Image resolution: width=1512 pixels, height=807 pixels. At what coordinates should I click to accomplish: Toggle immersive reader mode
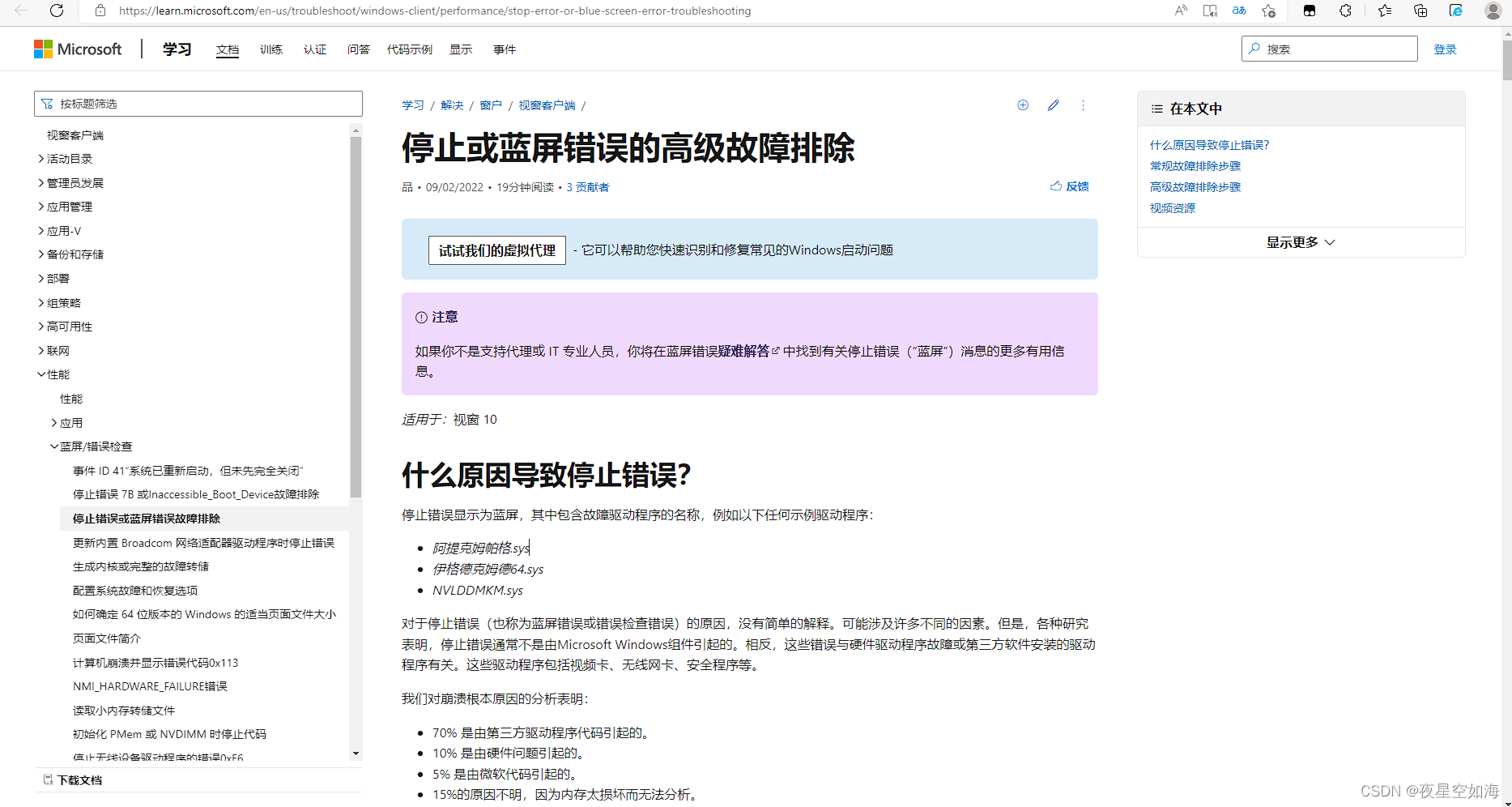tap(1209, 11)
